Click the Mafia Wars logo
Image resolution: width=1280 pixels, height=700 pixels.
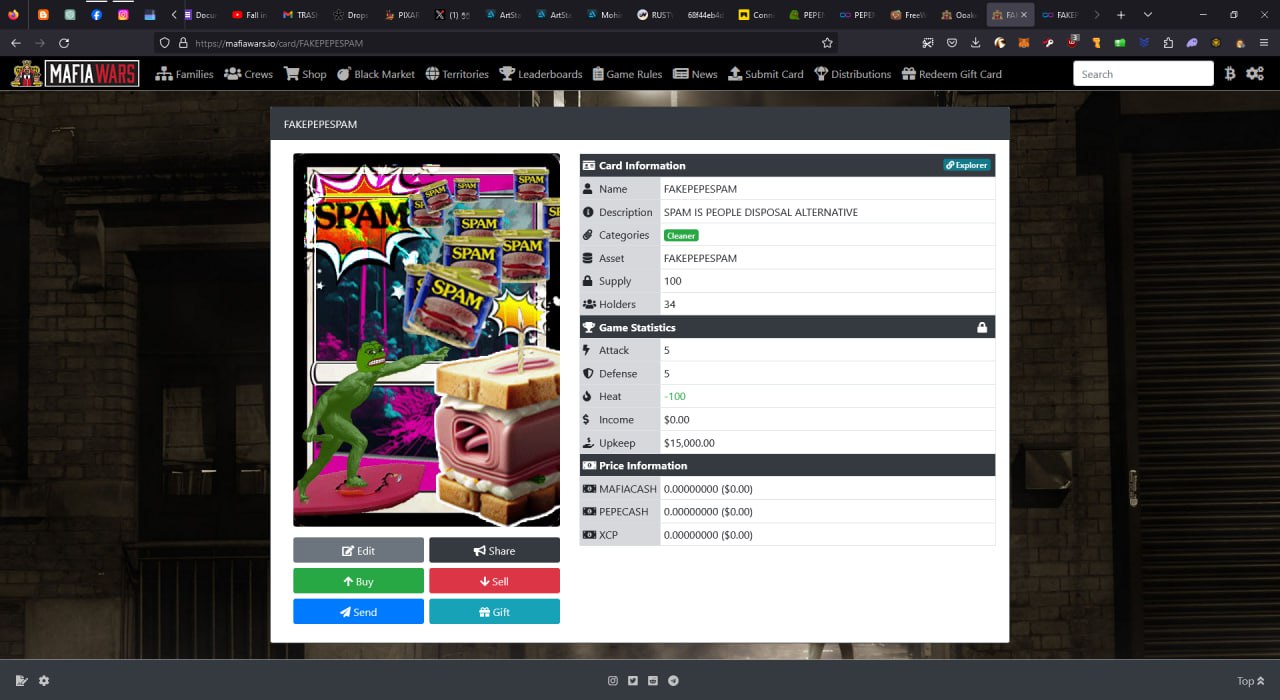pyautogui.click(x=75, y=74)
